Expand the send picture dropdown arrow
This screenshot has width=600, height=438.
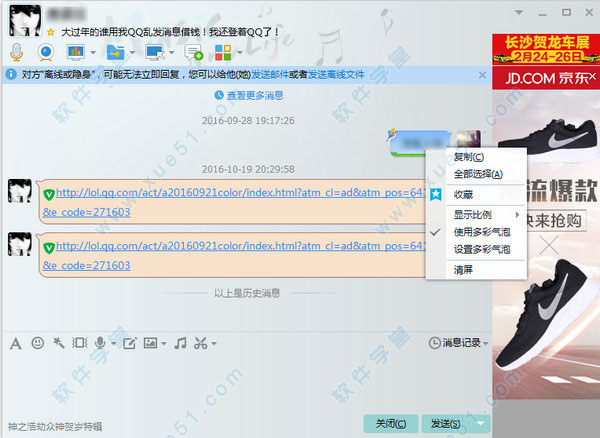coord(164,343)
